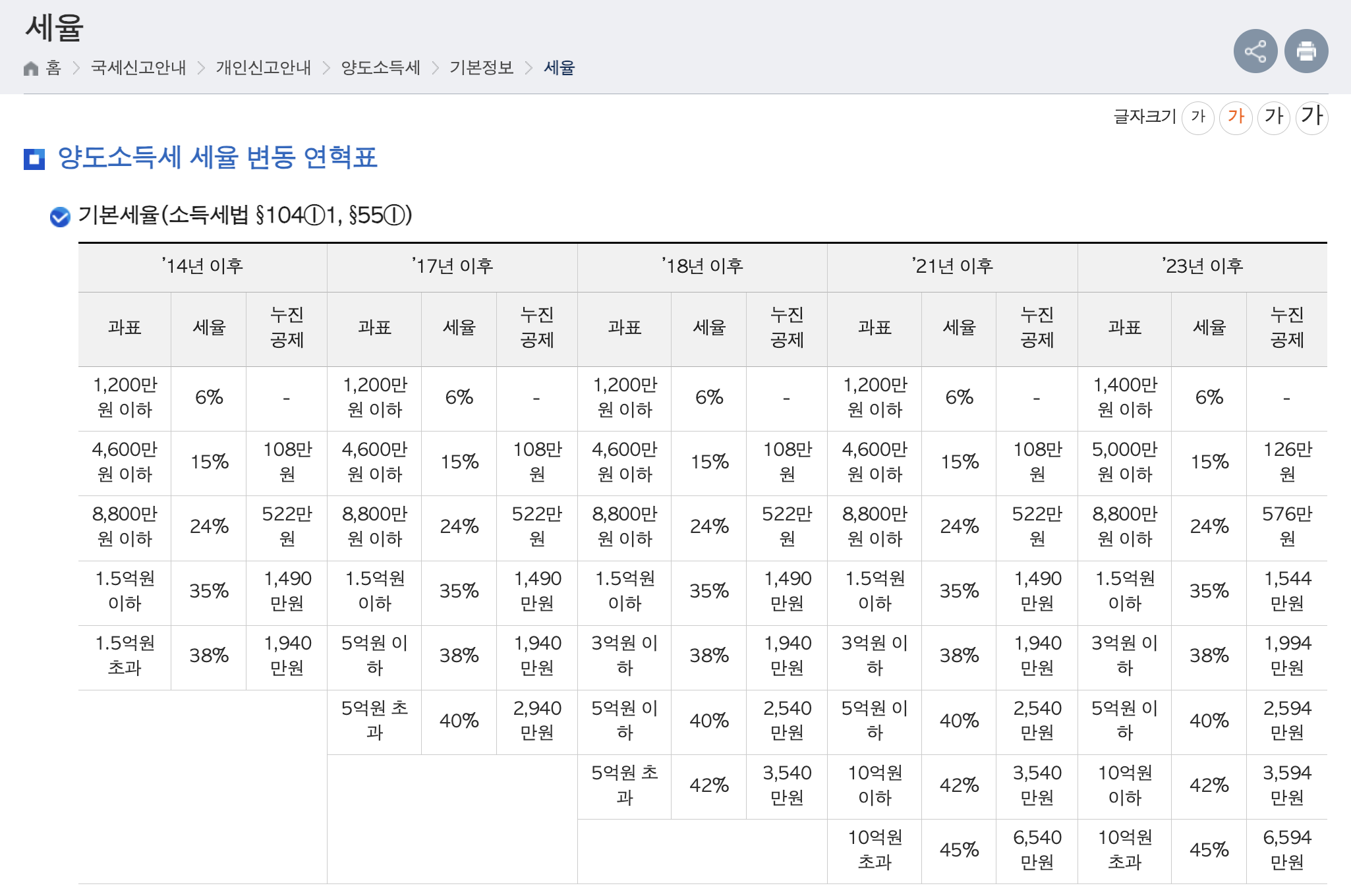Go to 기본정보 breadcrumb item
This screenshot has height=896, width=1351.
(x=481, y=68)
